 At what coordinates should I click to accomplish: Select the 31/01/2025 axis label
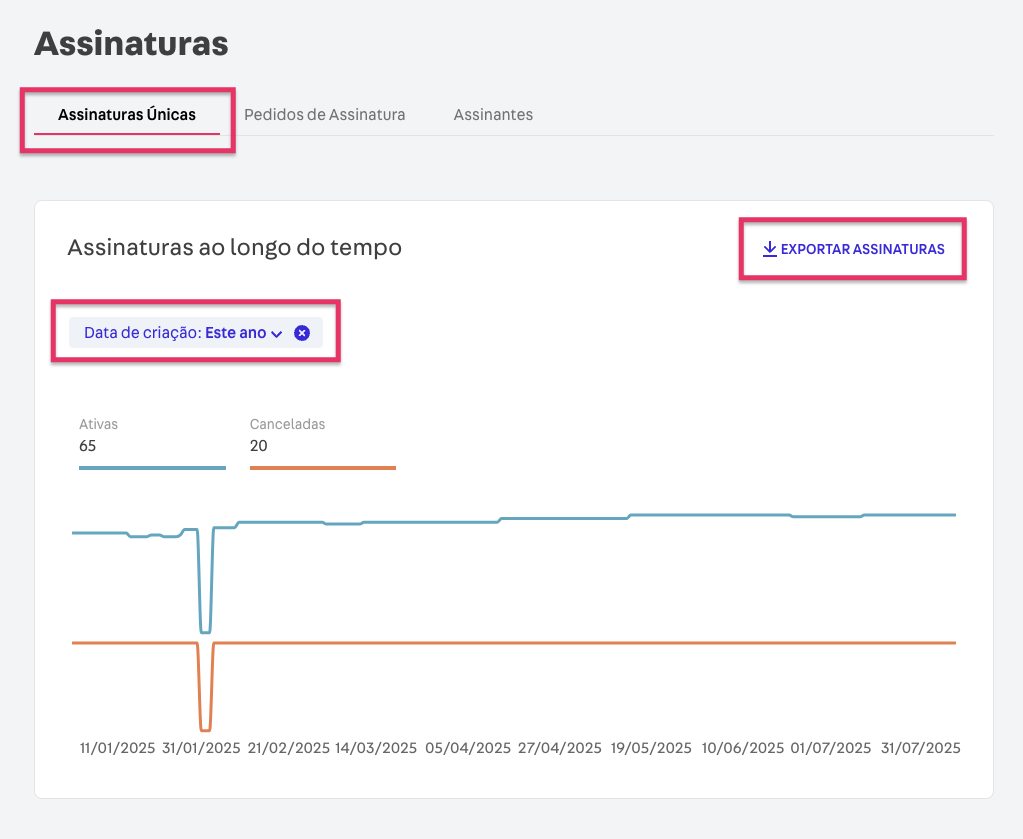tap(201, 748)
